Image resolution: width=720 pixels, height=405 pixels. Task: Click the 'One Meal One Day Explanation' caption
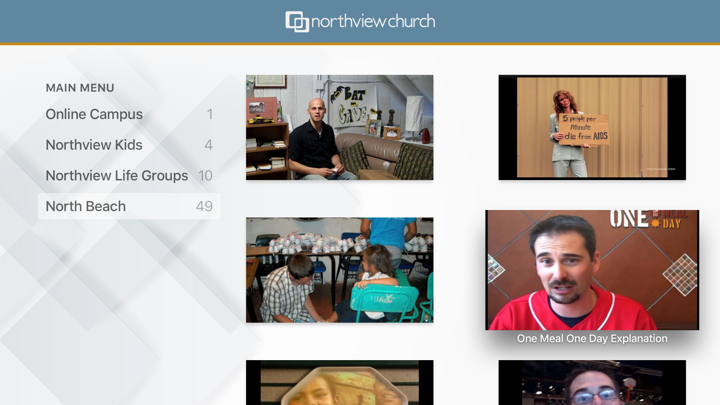(x=592, y=338)
